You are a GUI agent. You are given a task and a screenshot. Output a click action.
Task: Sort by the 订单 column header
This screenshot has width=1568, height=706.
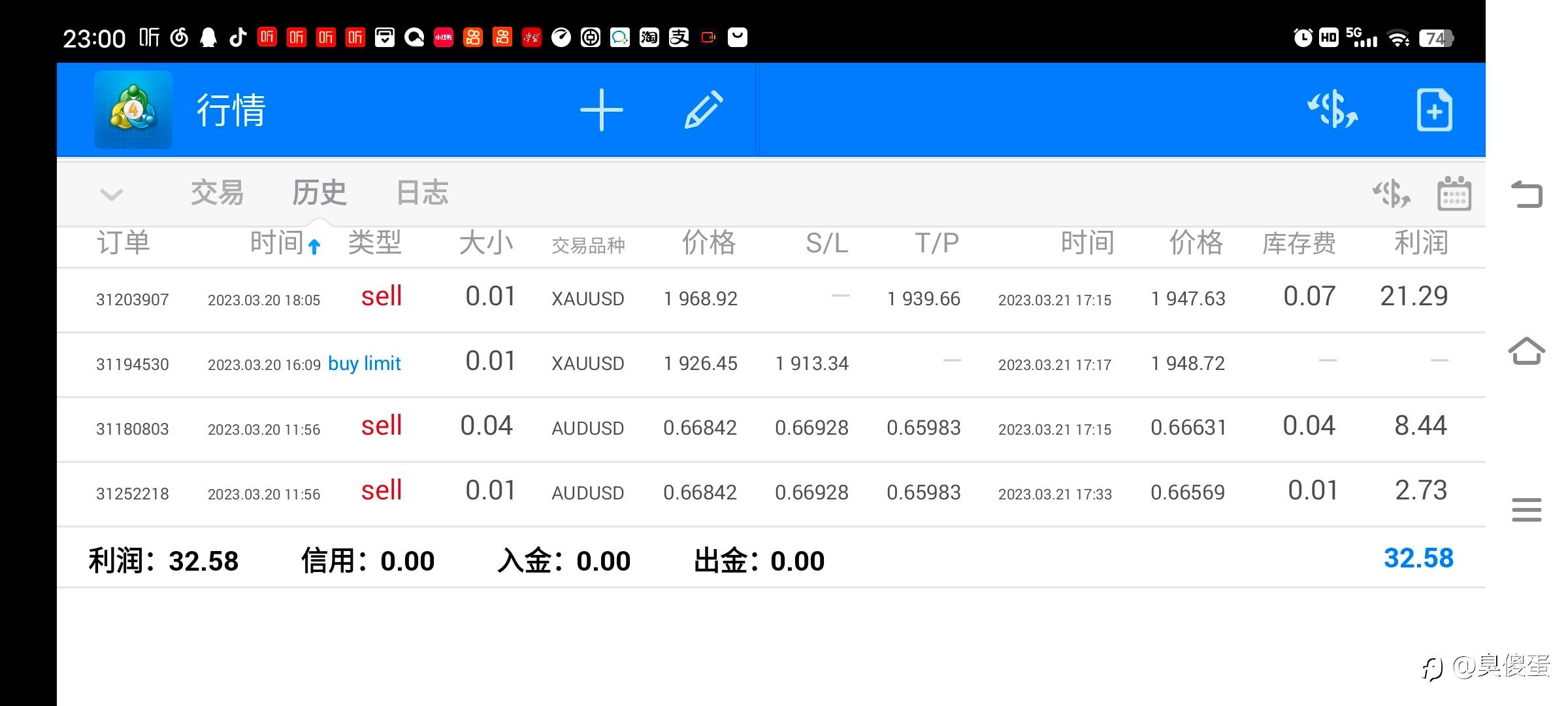coord(123,243)
